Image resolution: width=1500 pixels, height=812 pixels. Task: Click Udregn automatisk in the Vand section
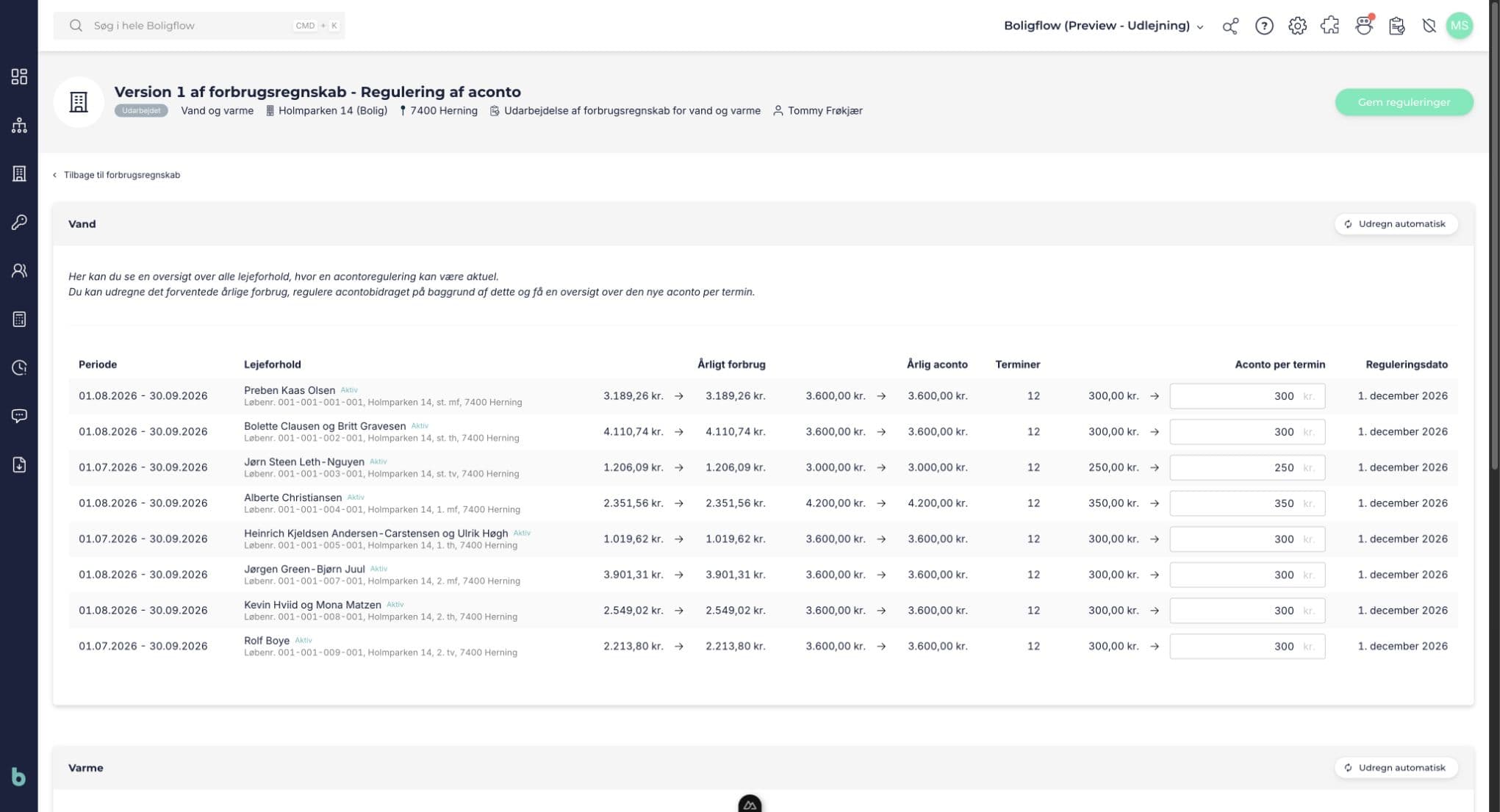[1396, 224]
